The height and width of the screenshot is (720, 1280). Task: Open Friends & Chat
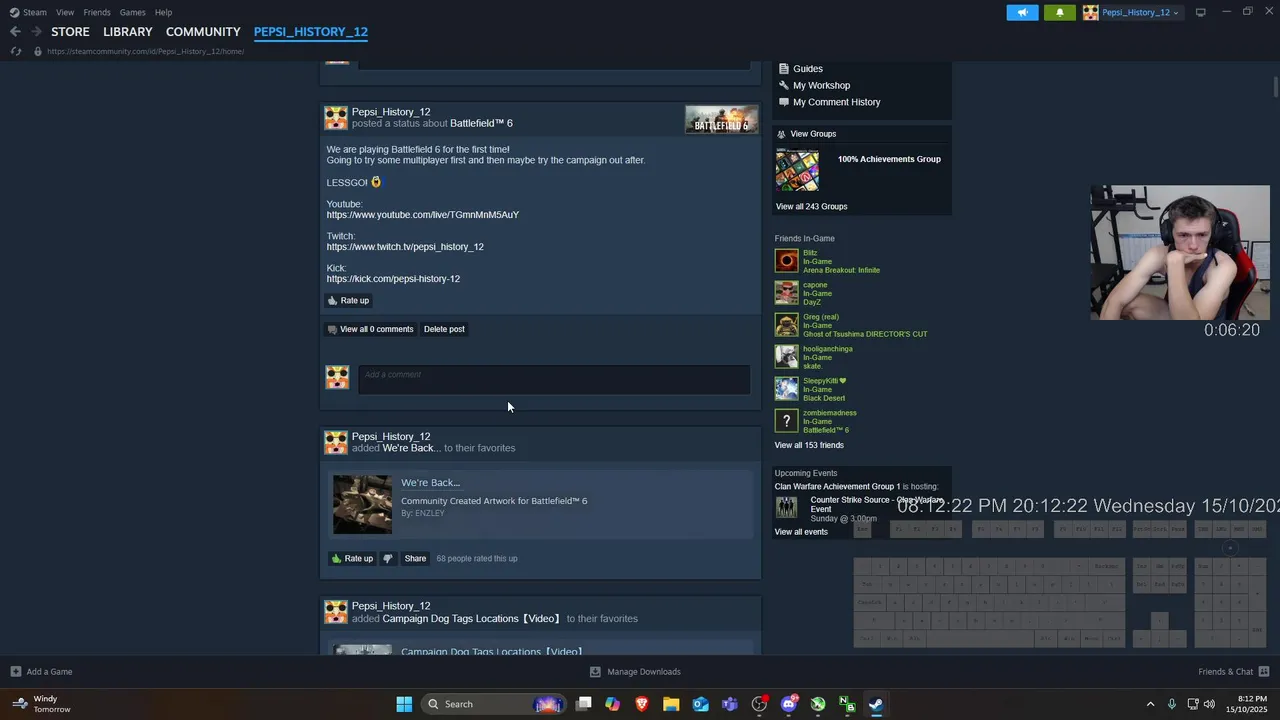point(1234,672)
